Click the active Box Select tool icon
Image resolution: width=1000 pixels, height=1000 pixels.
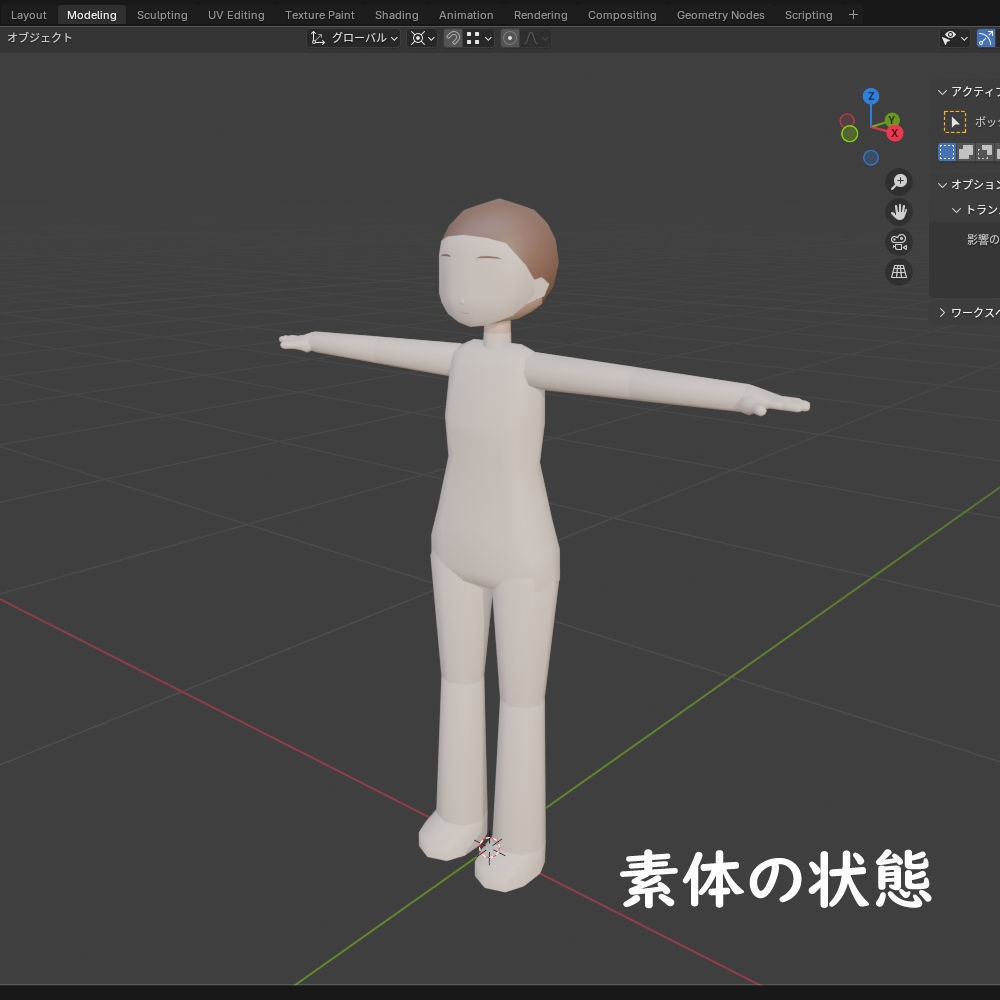point(956,121)
